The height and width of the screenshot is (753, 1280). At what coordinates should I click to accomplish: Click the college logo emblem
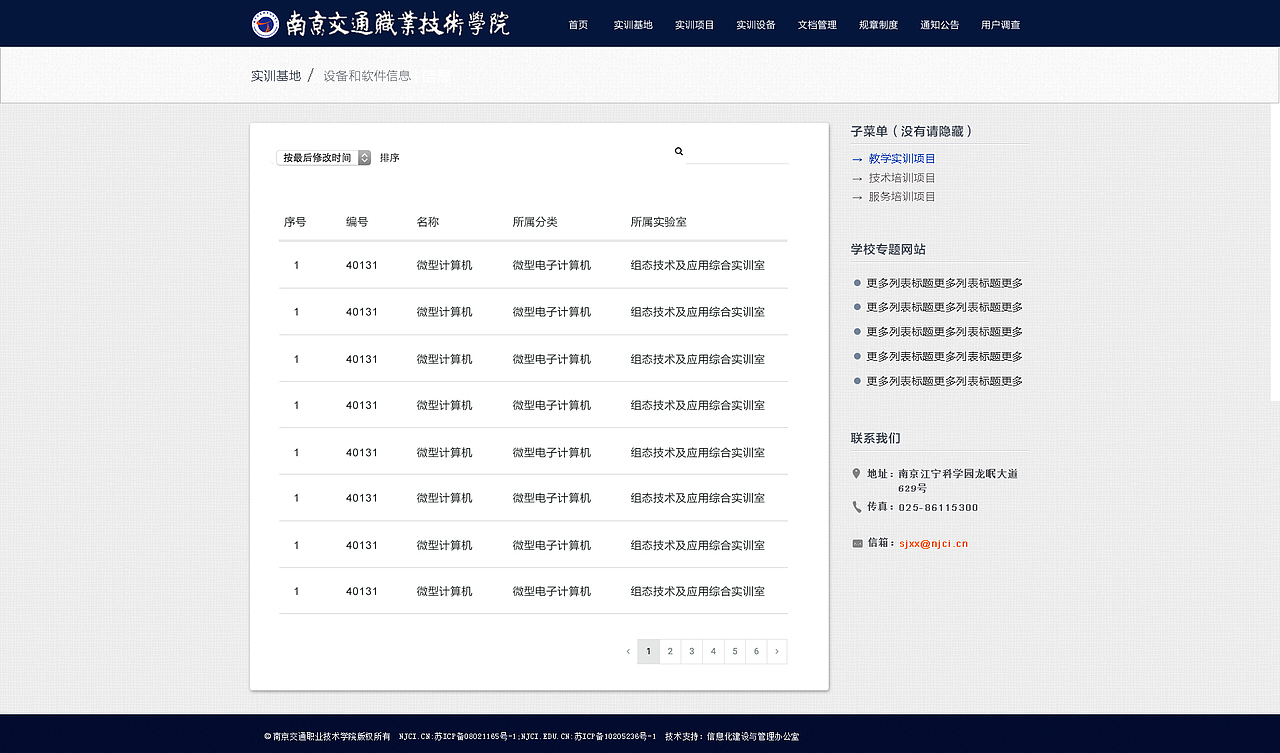pos(265,24)
